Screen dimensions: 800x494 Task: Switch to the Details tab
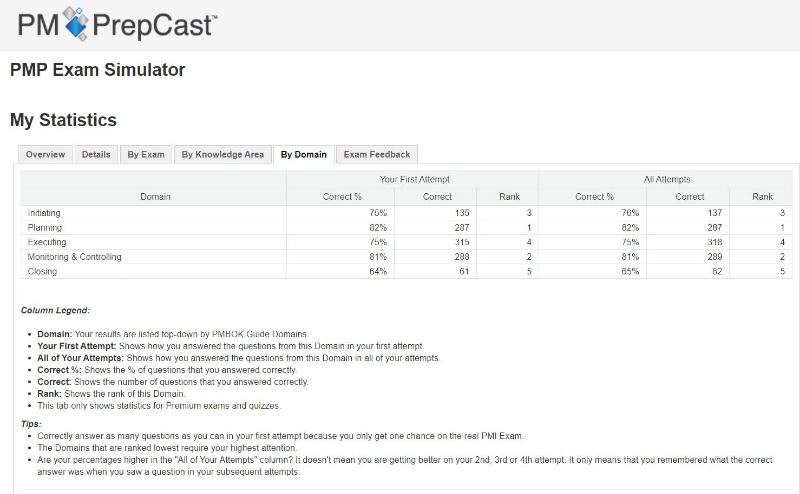tap(96, 155)
